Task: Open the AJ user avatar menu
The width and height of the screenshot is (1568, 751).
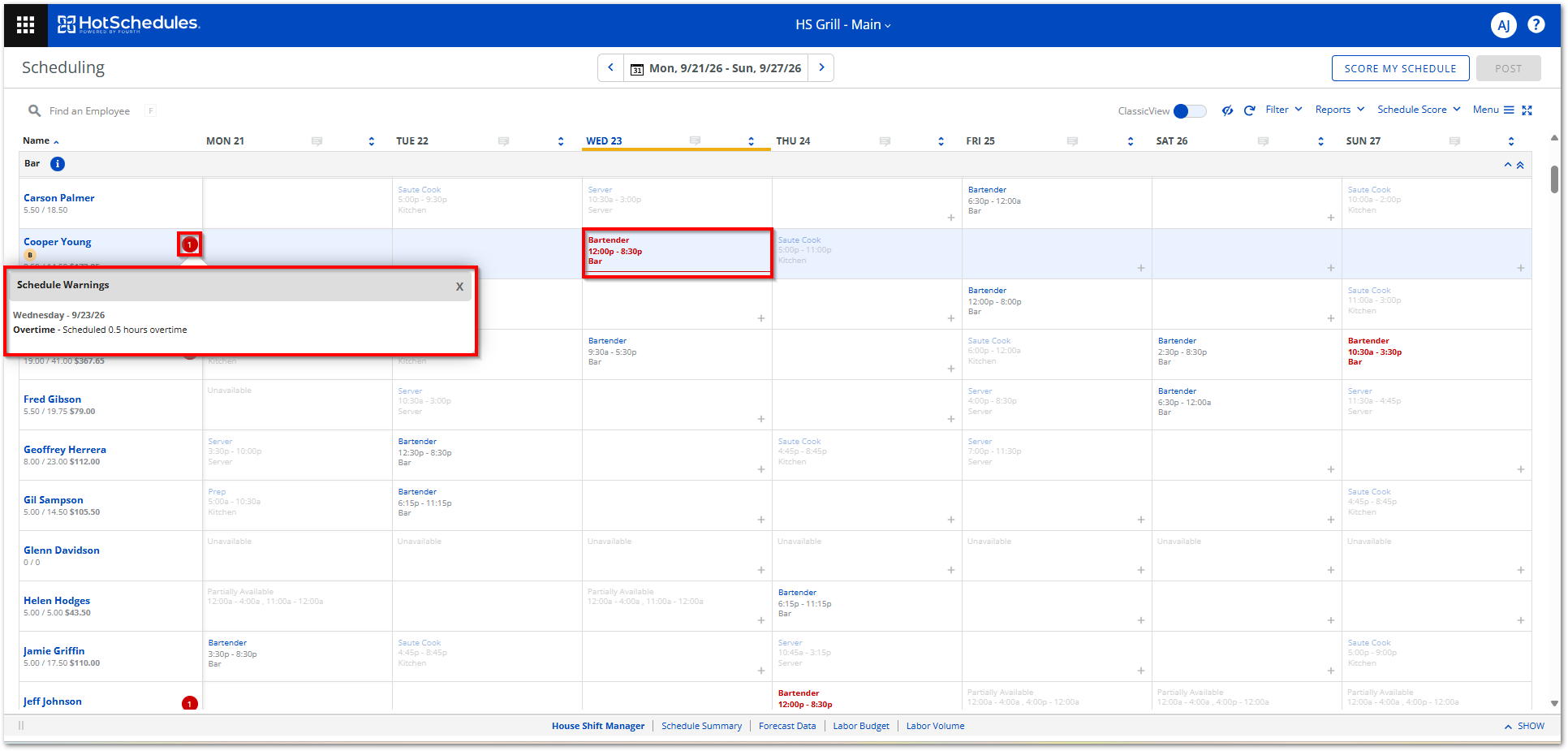Action: 1503,25
